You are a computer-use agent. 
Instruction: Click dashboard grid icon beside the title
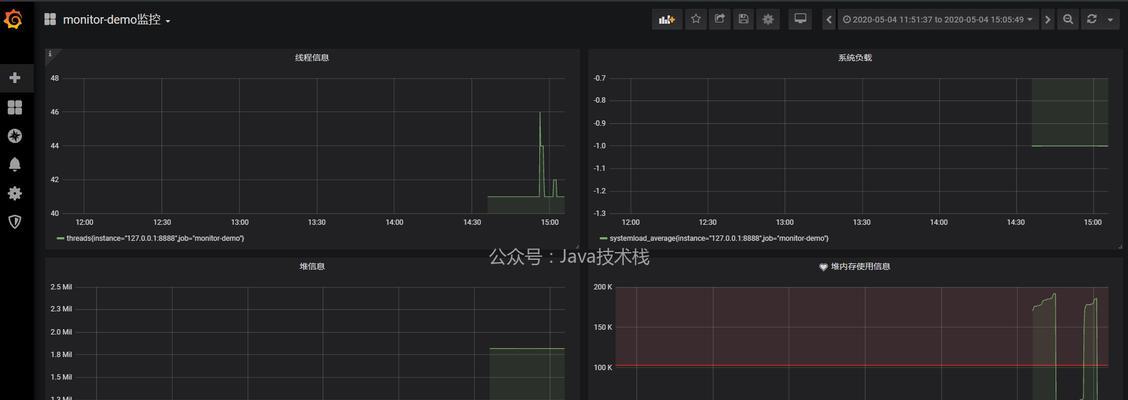coord(50,19)
